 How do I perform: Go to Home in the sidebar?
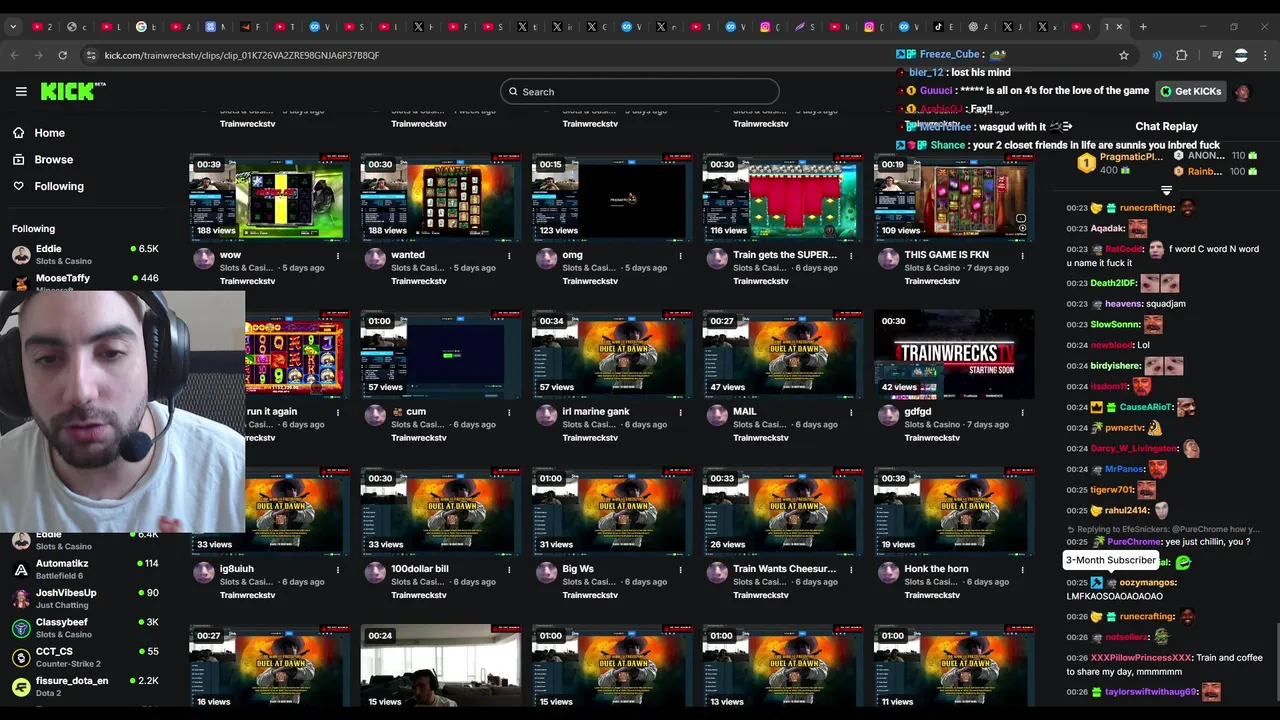49,133
